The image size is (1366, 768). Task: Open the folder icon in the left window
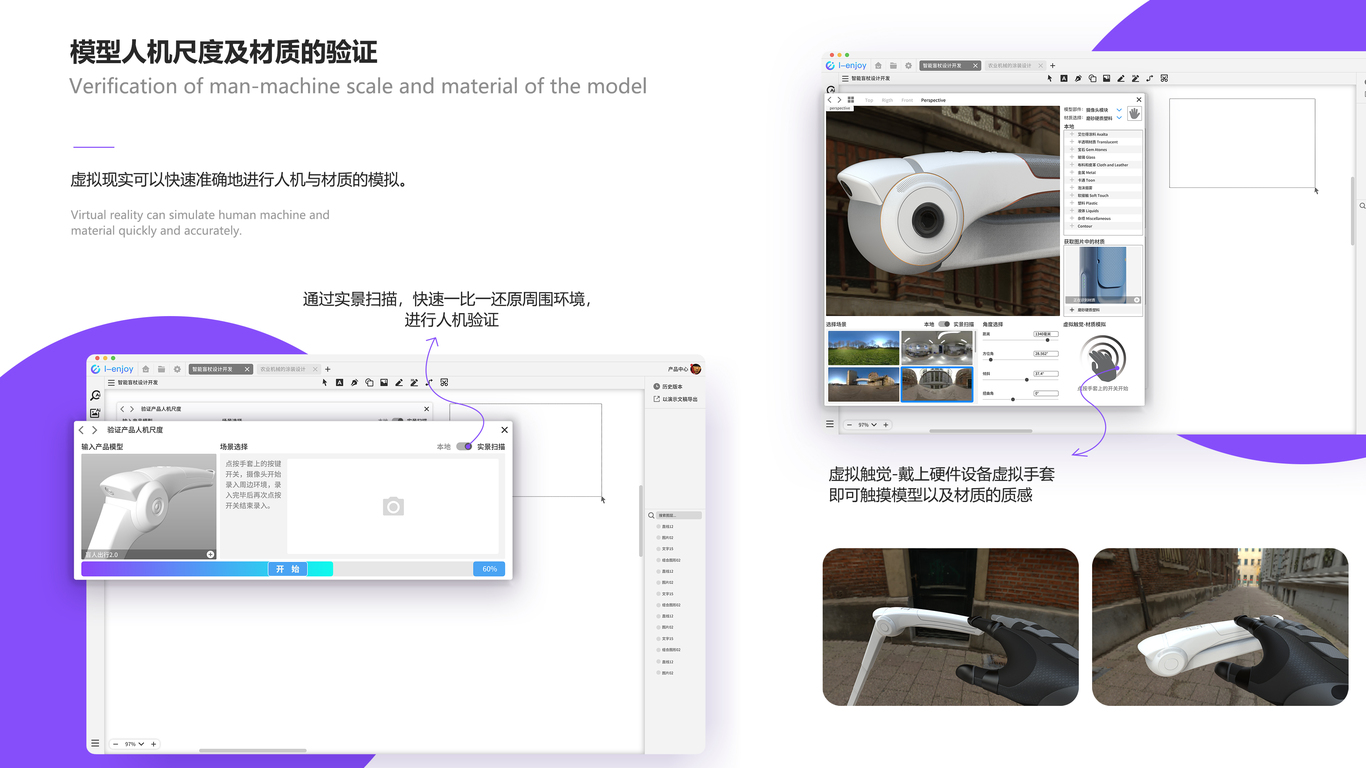(161, 369)
